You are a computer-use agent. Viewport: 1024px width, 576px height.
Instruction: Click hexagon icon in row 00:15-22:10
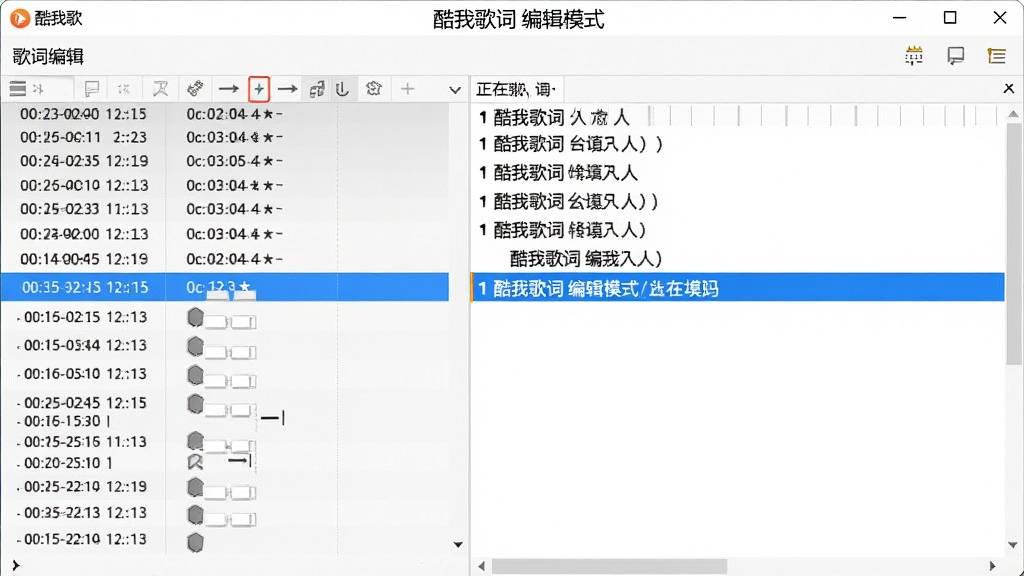(x=195, y=542)
